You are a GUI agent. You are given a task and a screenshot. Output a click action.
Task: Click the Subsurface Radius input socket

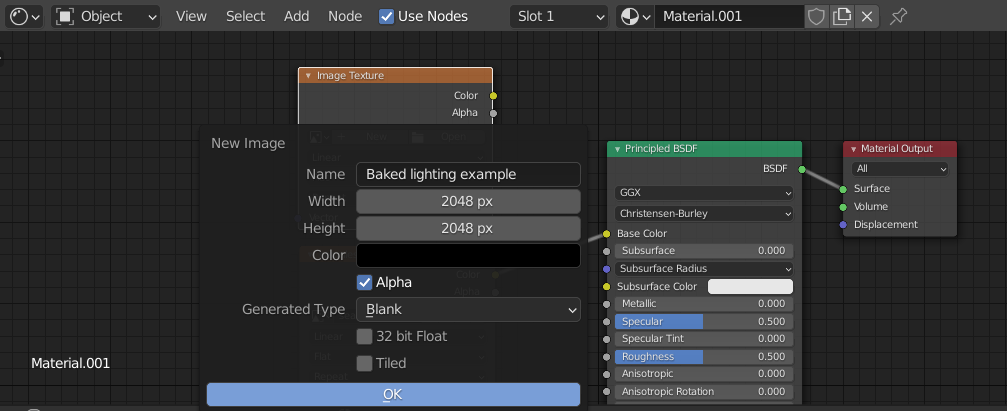(x=607, y=268)
